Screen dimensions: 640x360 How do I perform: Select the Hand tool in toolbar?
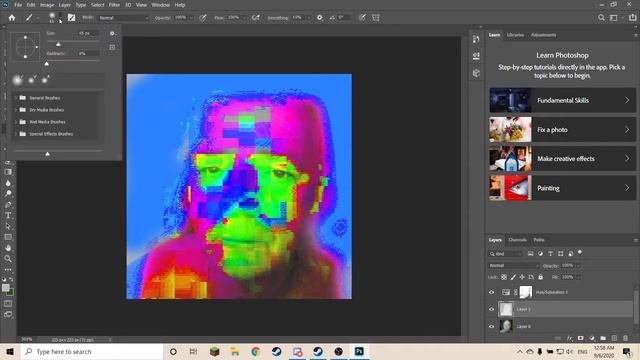click(x=8, y=247)
